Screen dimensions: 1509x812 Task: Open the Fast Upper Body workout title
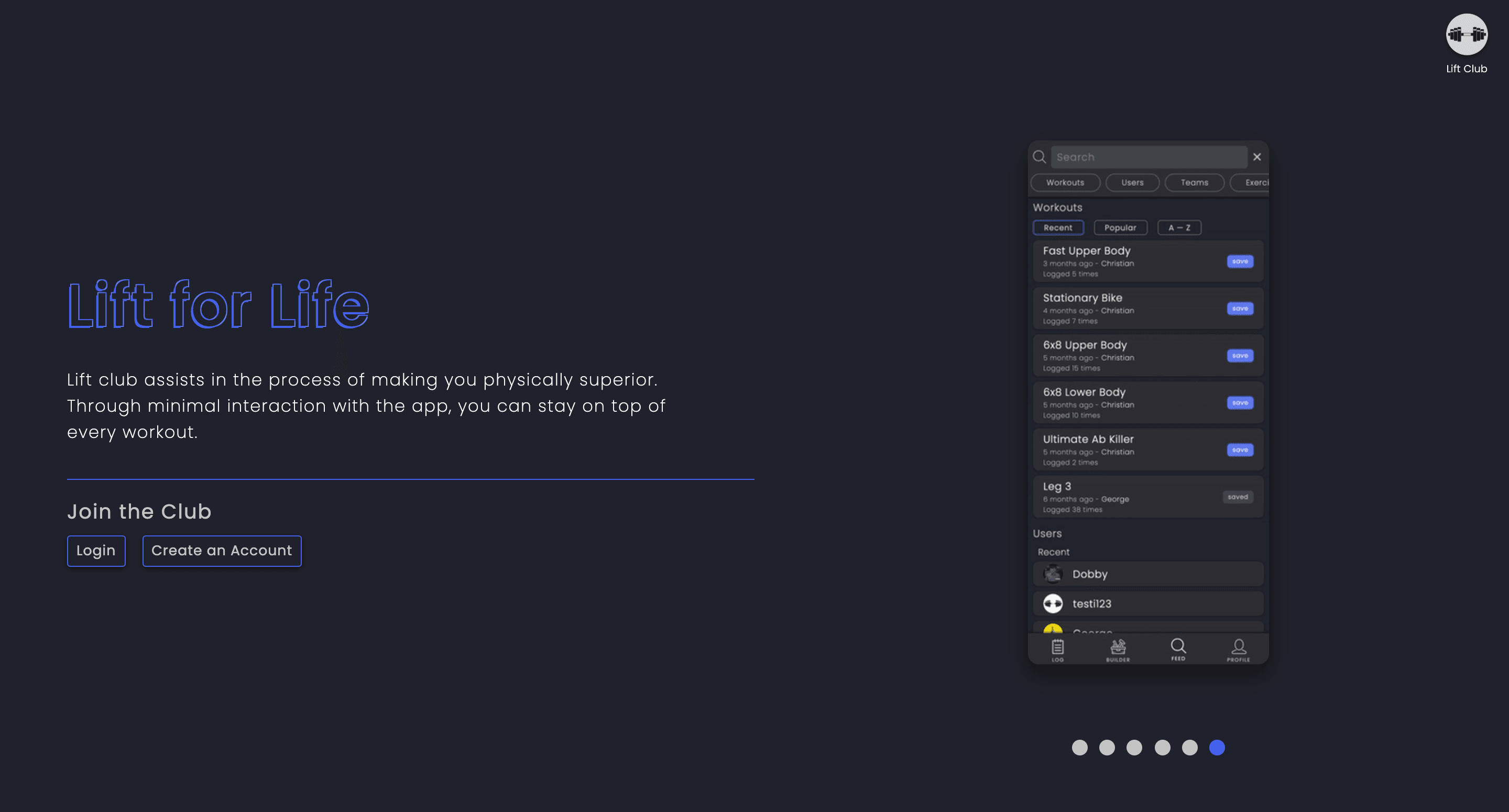[x=1087, y=251]
